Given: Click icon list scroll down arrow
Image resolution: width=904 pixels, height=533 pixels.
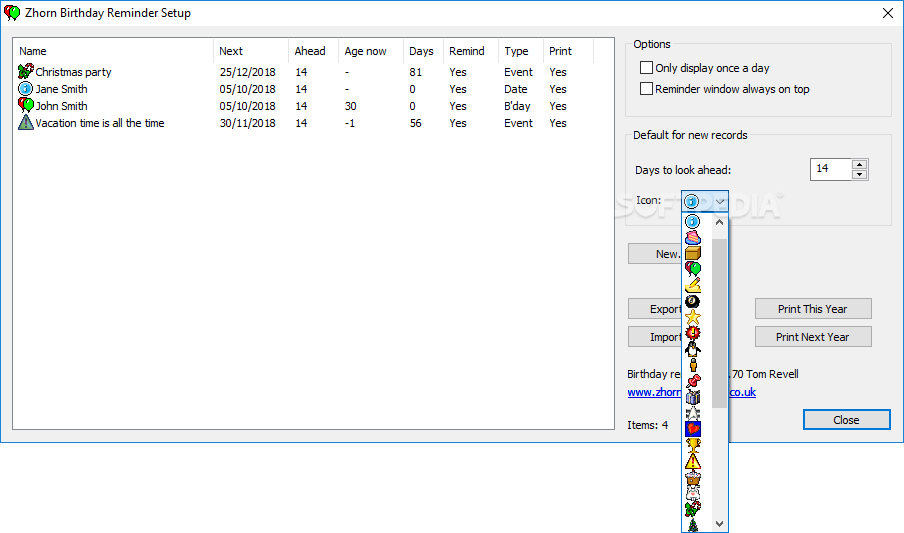Looking at the screenshot, I should (x=720, y=524).
